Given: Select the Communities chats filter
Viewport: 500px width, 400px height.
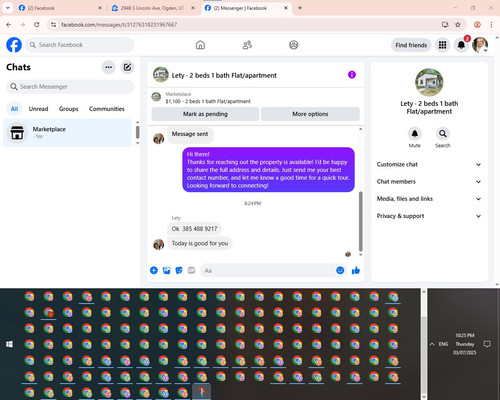Looking at the screenshot, I should pos(107,109).
